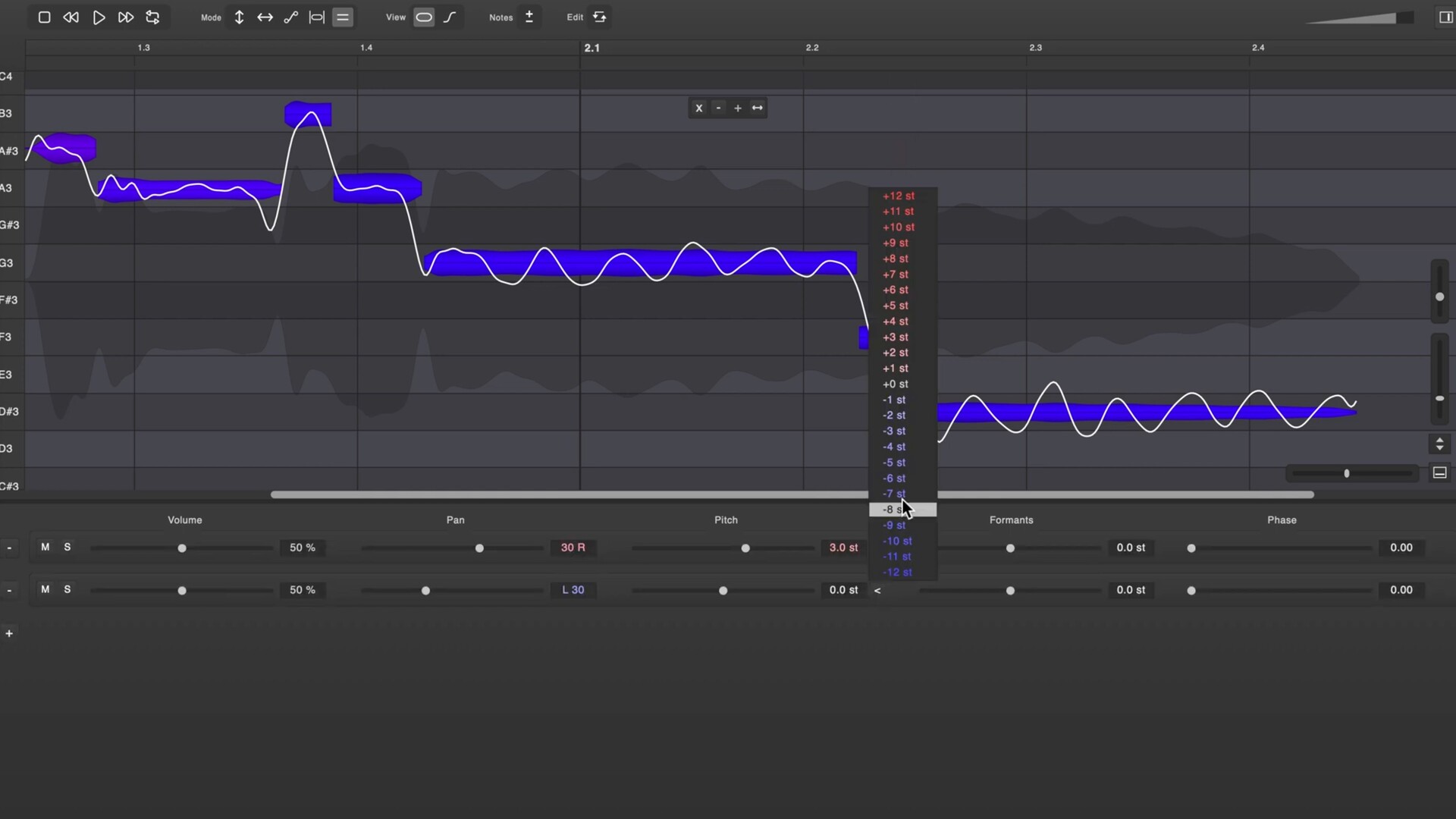Click the stop playback button
This screenshot has width=1456, height=819.
(44, 17)
